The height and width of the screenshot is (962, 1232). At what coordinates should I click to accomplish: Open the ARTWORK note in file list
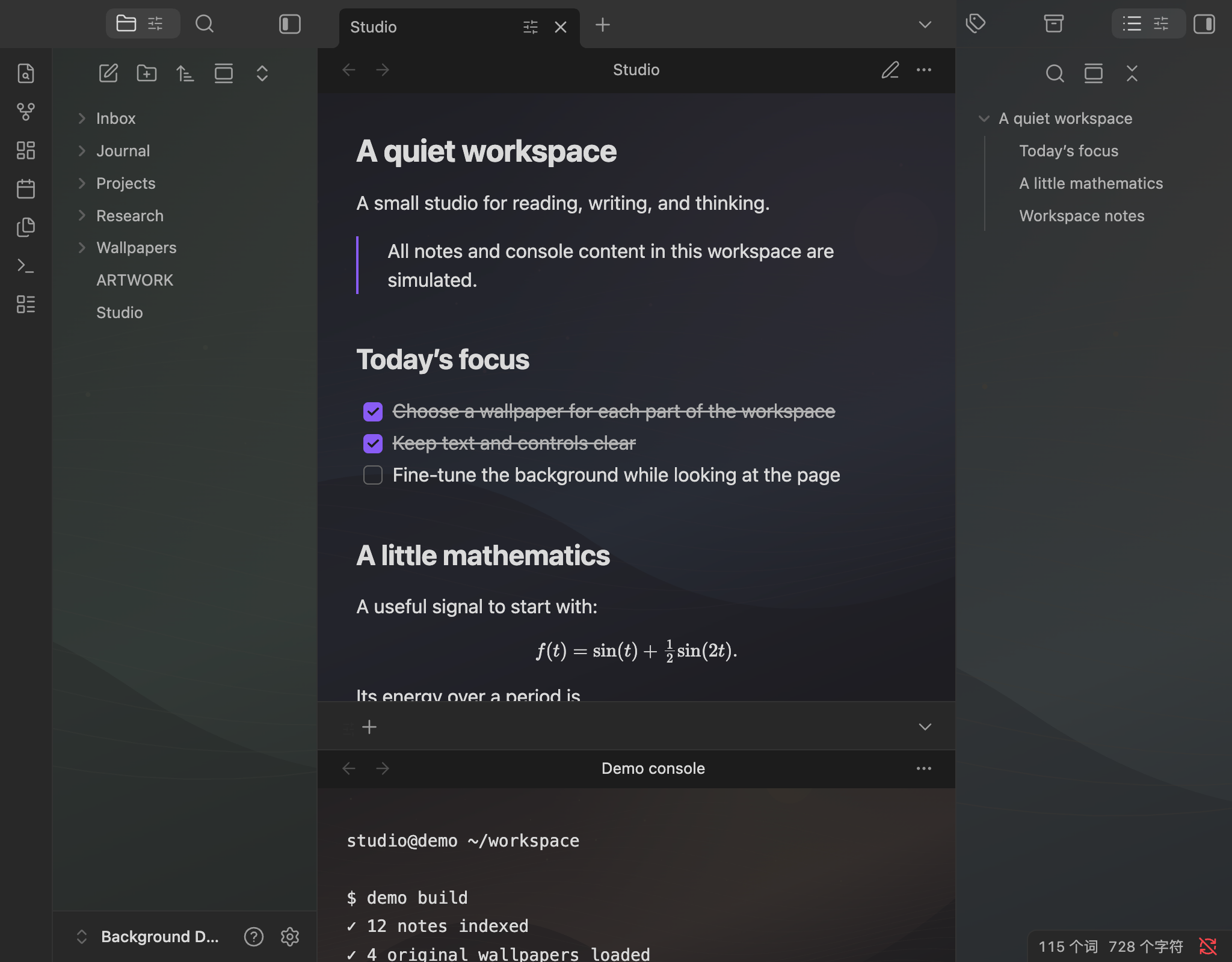point(135,280)
